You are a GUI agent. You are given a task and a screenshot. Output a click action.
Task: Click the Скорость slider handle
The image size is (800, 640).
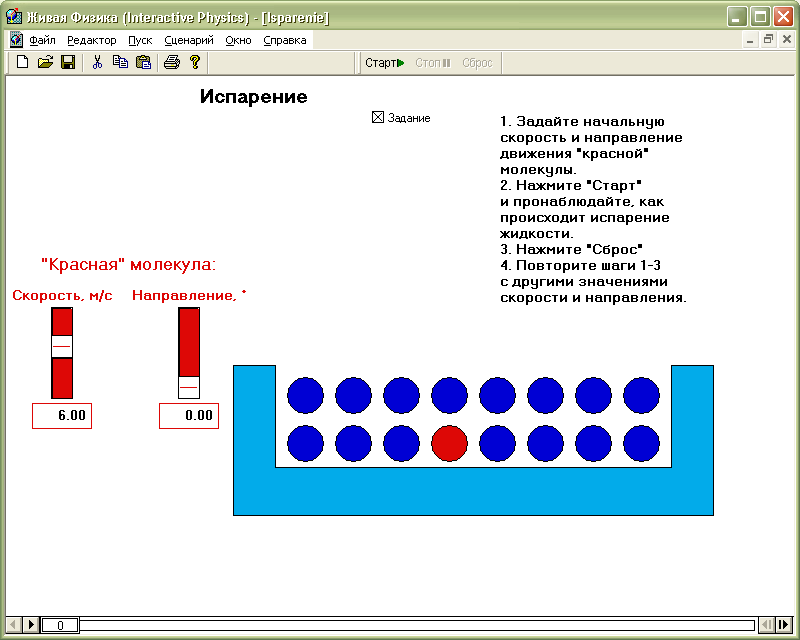(x=62, y=347)
